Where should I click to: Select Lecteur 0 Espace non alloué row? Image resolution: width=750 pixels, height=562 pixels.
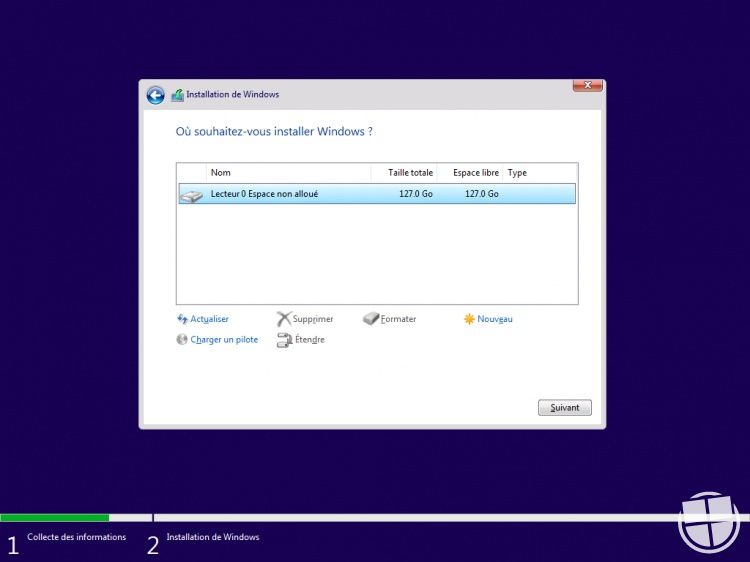click(376, 194)
